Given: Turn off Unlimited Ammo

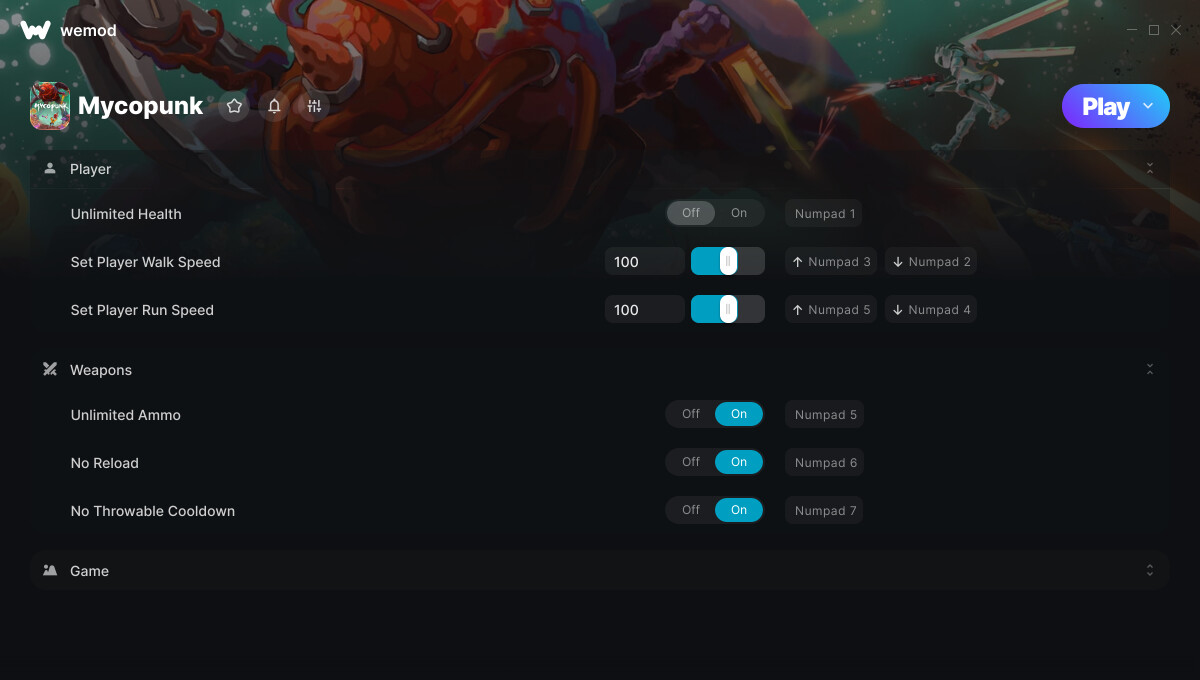Looking at the screenshot, I should click(691, 414).
